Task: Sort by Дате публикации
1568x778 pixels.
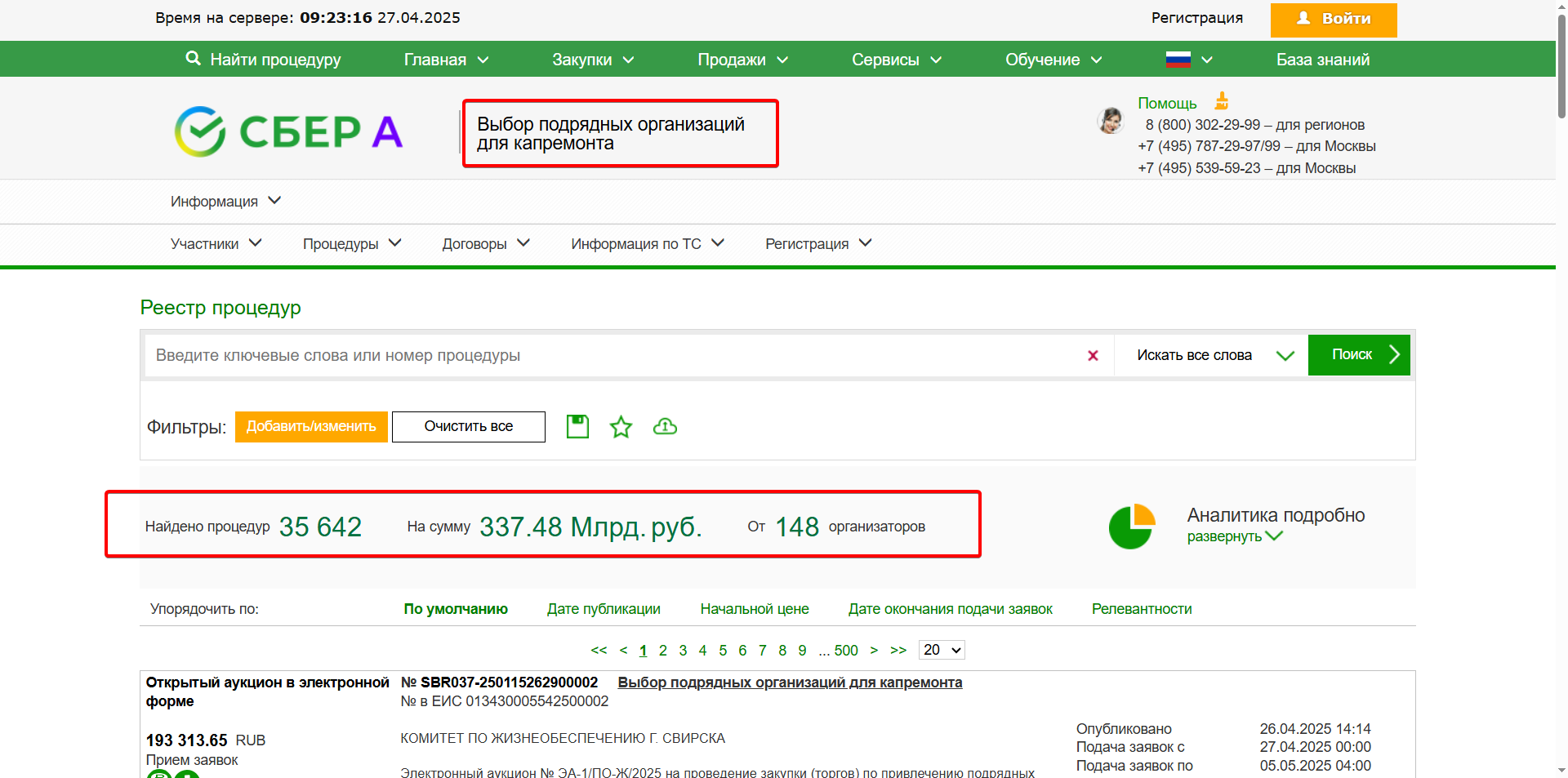Action: tap(604, 609)
